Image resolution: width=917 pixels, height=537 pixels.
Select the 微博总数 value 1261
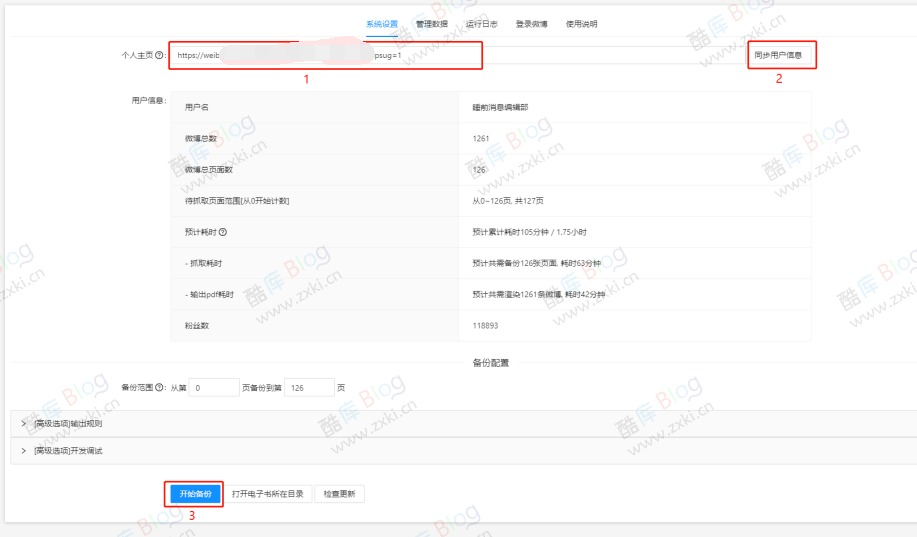click(x=481, y=139)
